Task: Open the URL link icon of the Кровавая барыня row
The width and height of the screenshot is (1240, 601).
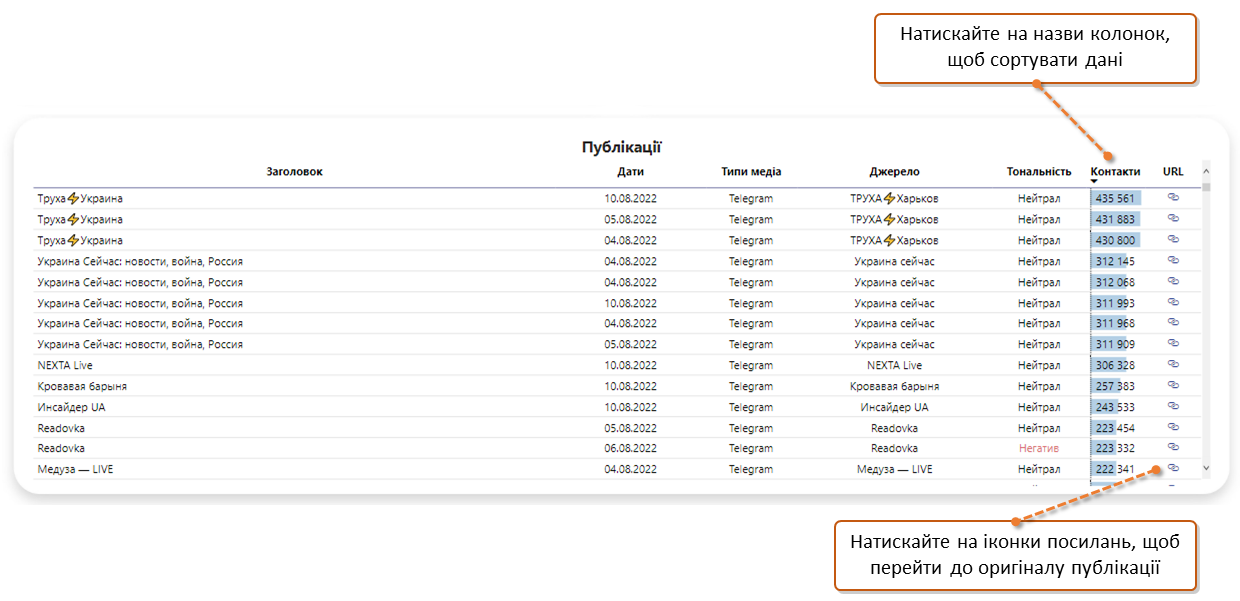Action: pyautogui.click(x=1173, y=386)
